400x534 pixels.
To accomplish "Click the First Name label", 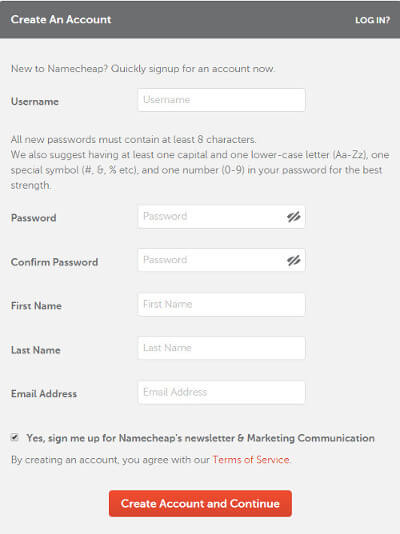I will tap(36, 306).
